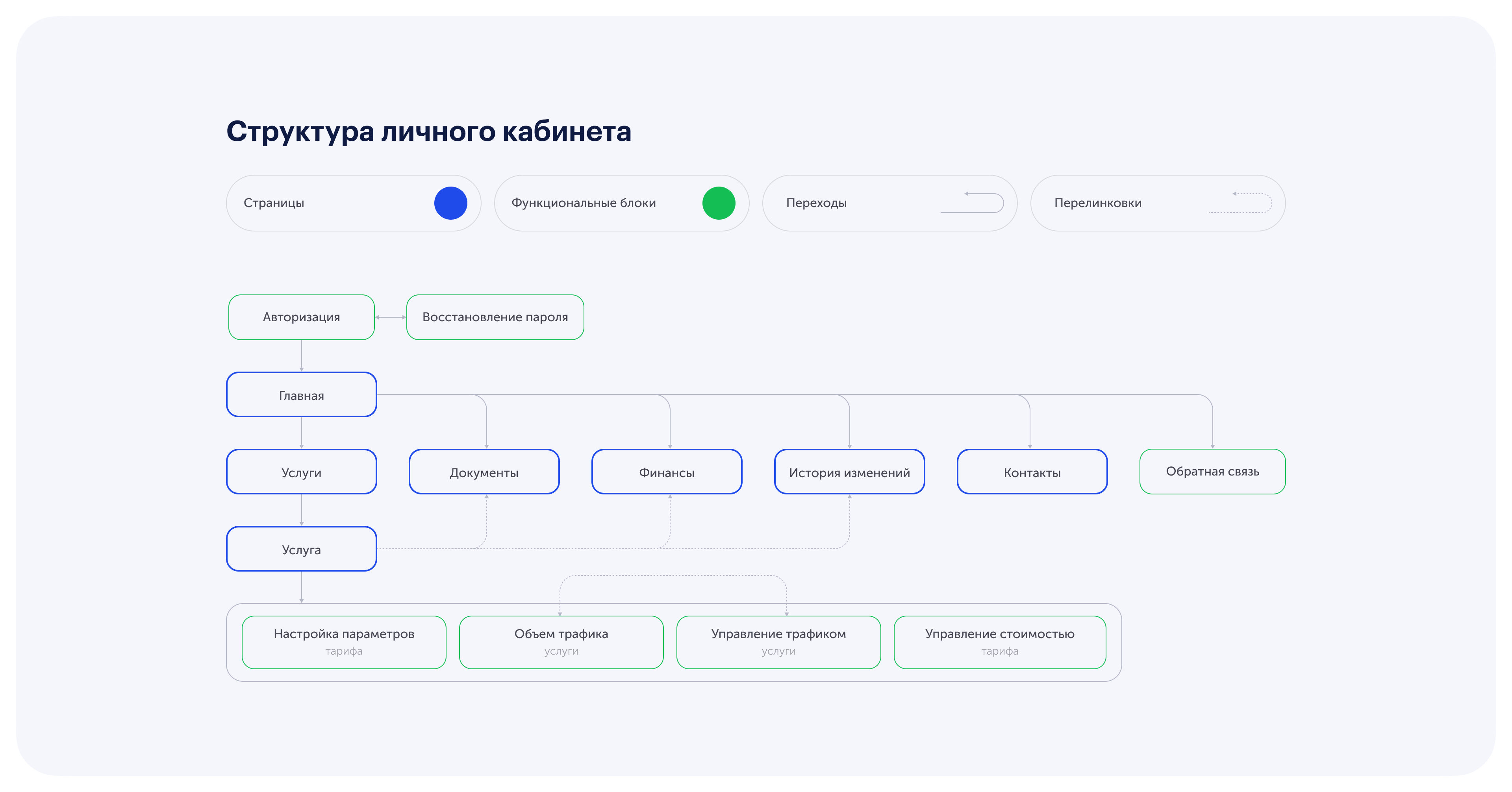Click the История изменений node

coord(849,472)
